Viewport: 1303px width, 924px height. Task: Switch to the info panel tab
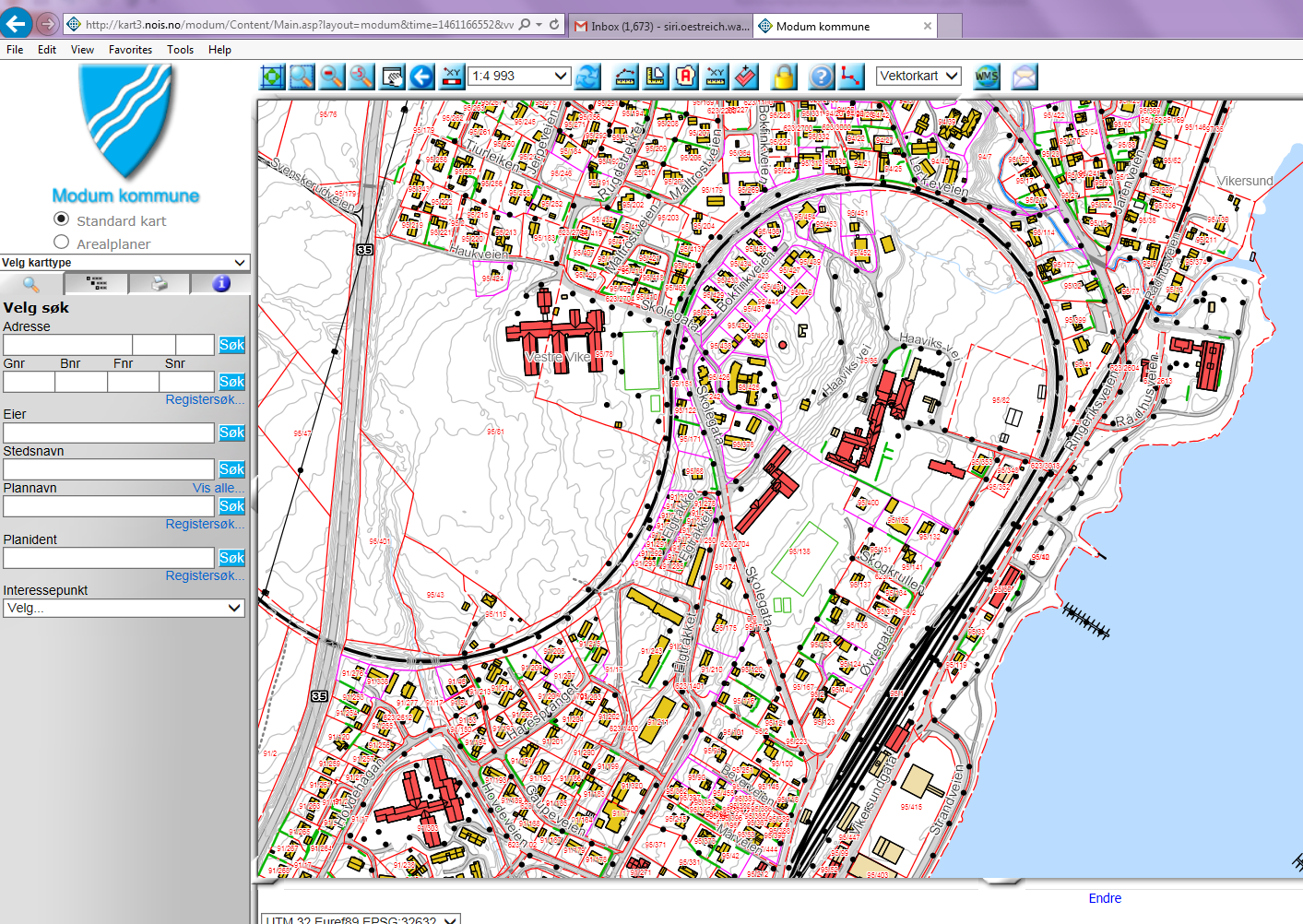click(221, 284)
